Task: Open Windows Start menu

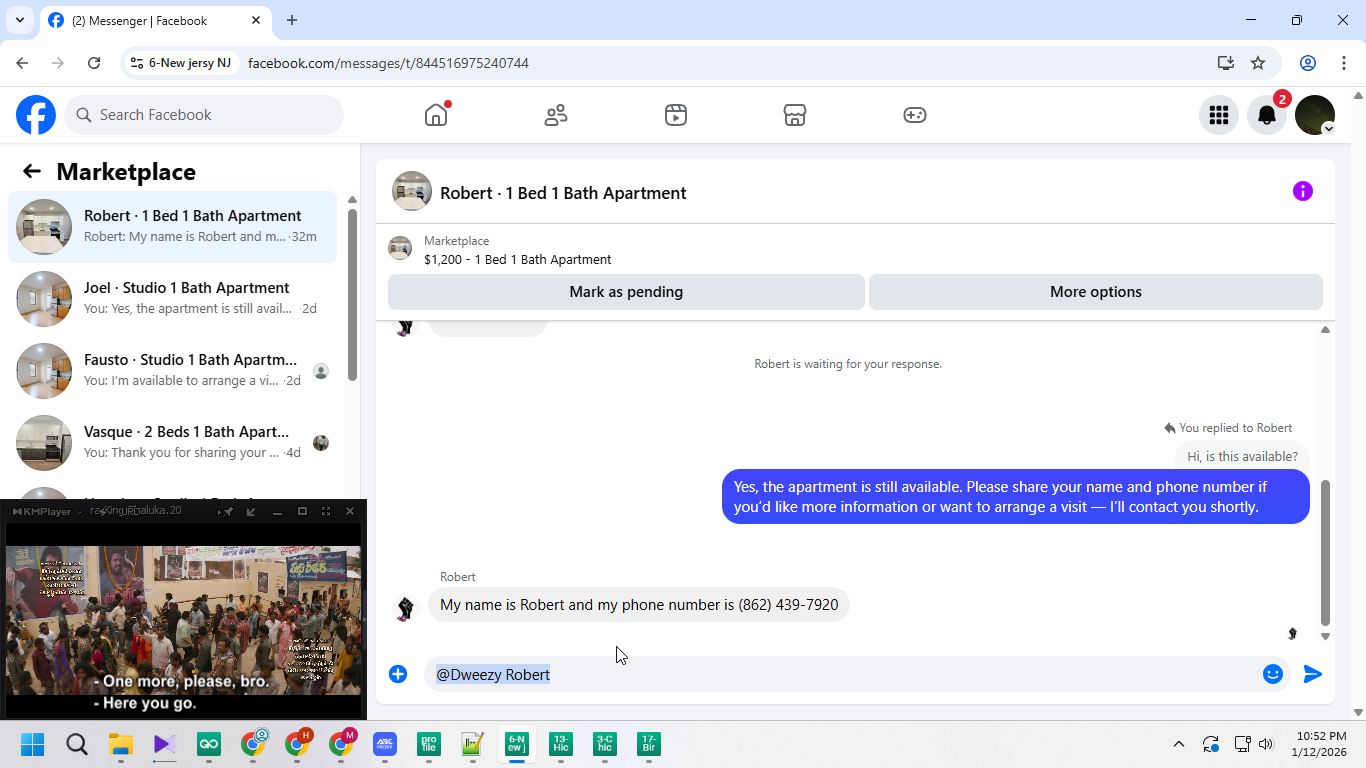Action: point(33,744)
